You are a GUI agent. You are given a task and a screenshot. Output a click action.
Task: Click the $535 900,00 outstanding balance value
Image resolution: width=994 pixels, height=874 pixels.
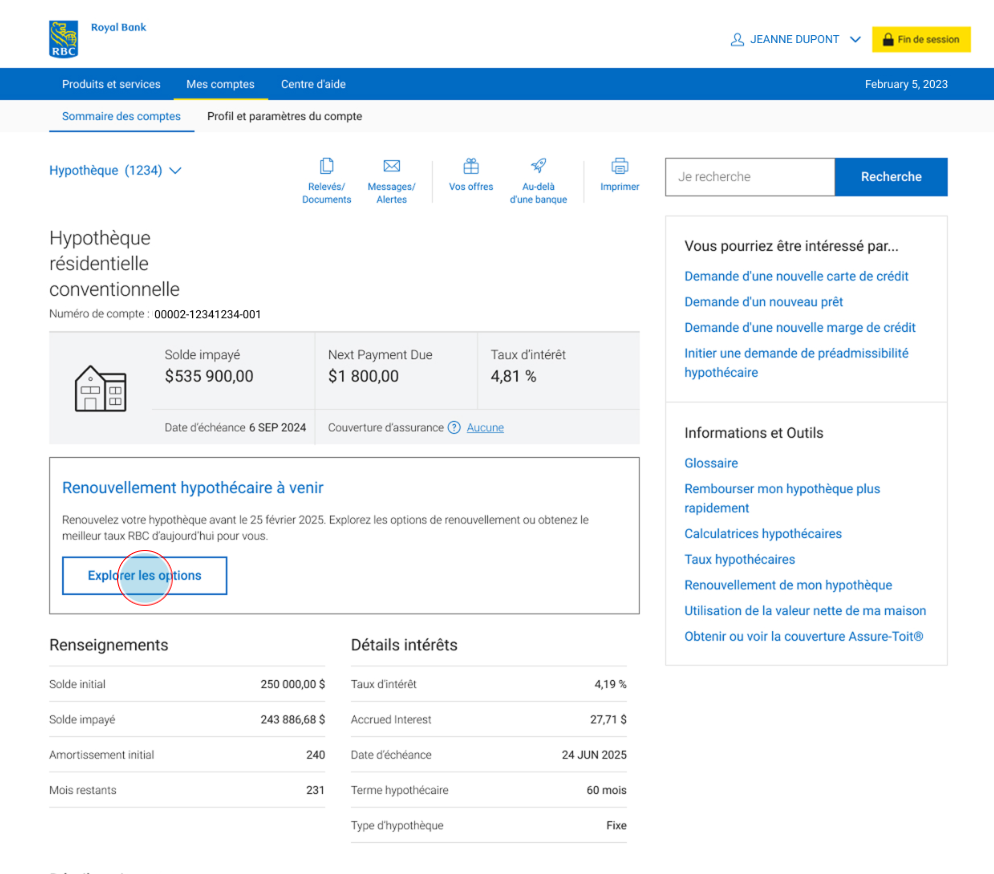[x=209, y=376]
